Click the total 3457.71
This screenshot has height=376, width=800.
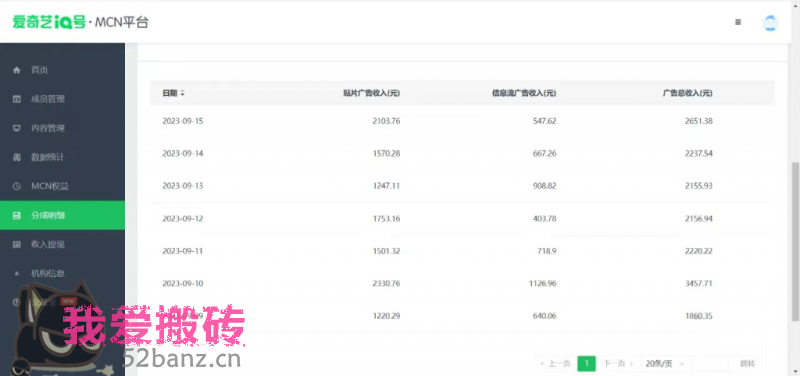[x=699, y=283]
